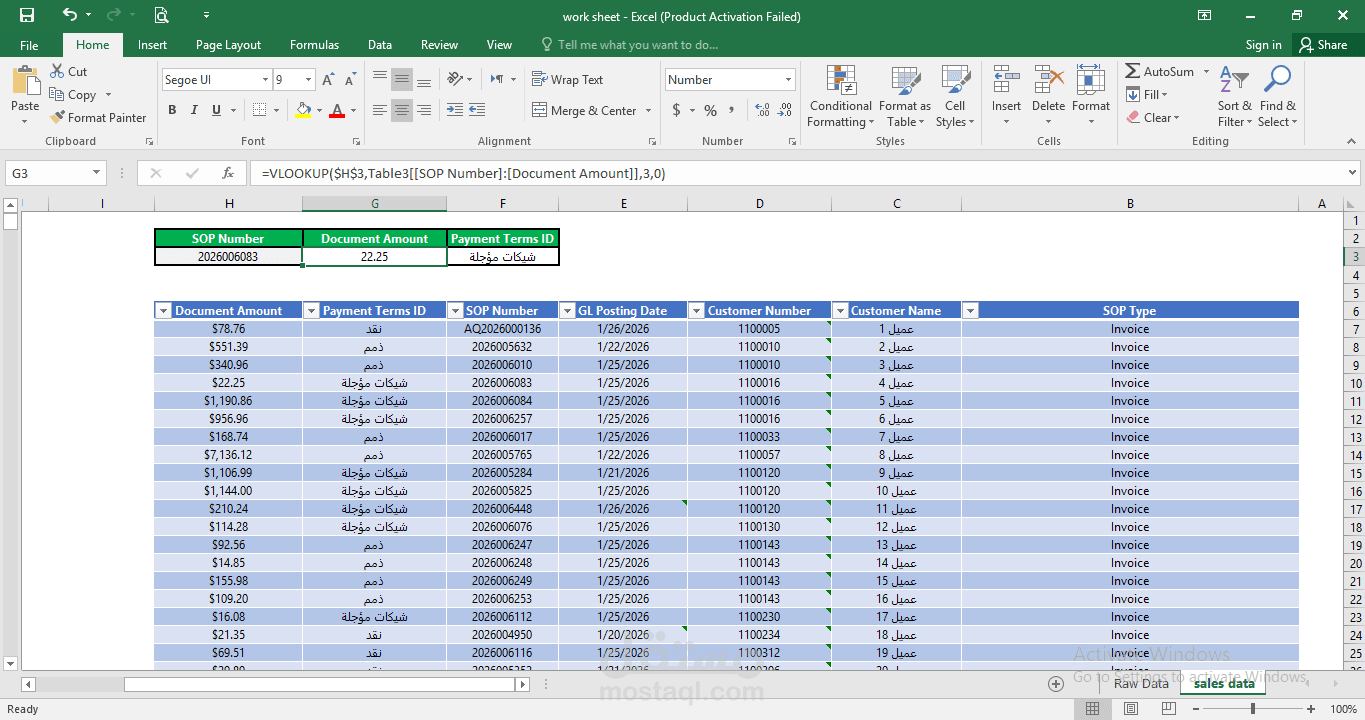Decrease font size
1365x720 pixels.
[352, 79]
